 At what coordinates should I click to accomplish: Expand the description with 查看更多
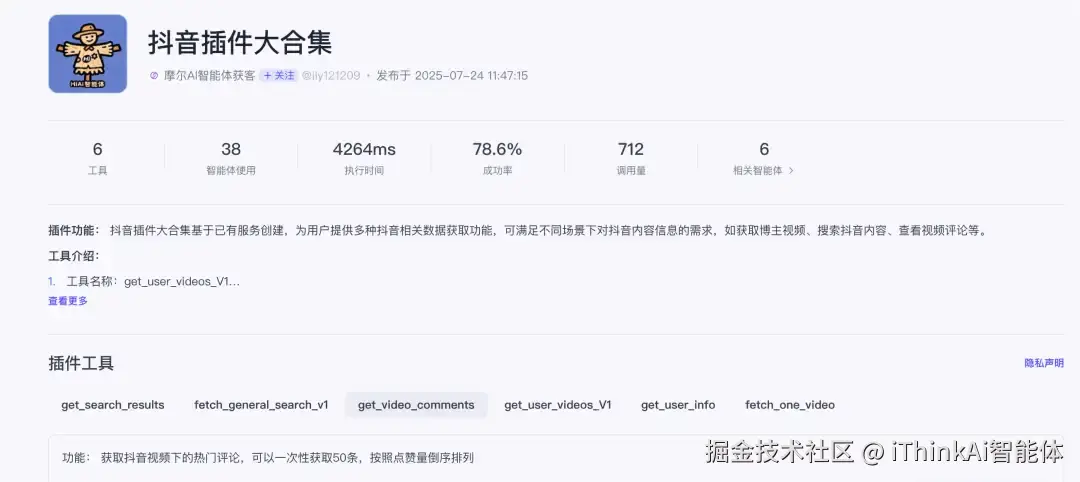(68, 301)
